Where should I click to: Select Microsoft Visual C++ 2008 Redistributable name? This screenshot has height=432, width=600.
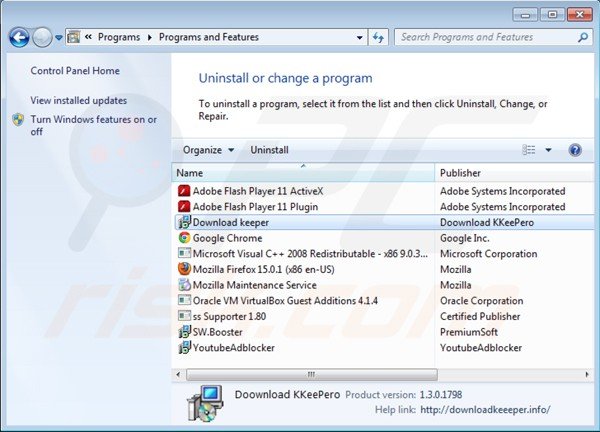click(310, 254)
